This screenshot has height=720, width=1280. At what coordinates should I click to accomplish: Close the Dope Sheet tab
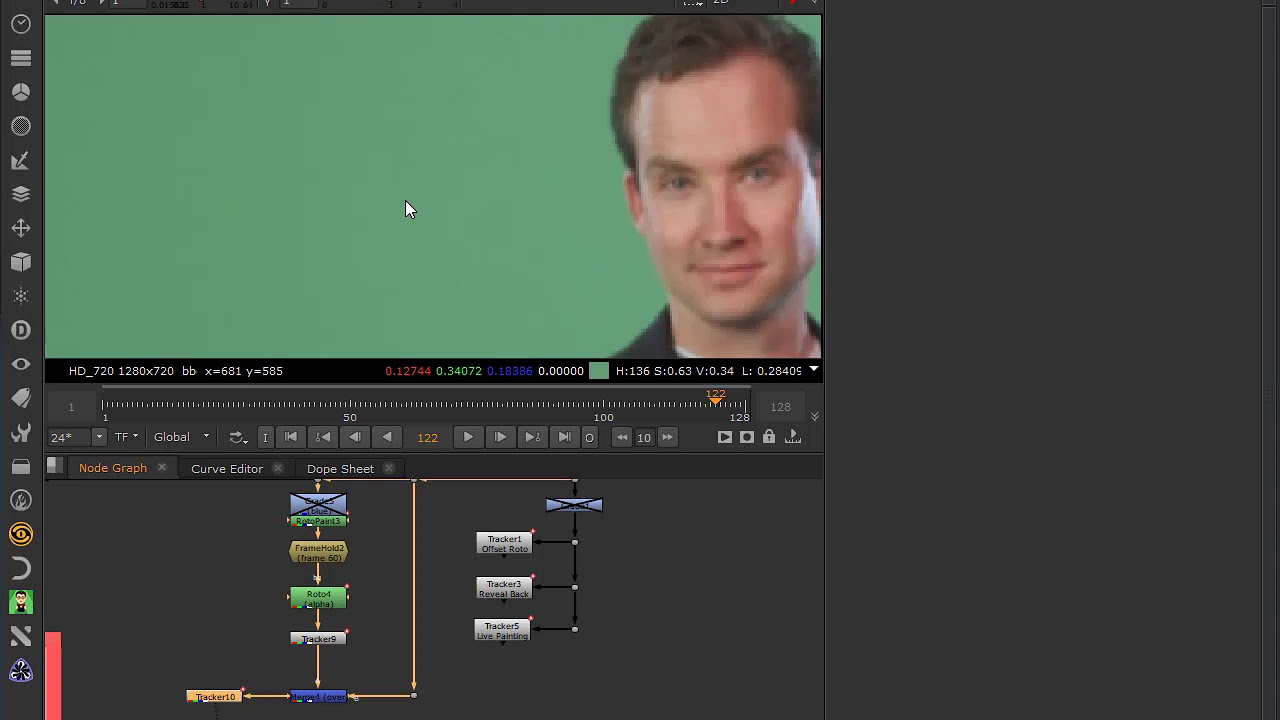(x=389, y=468)
